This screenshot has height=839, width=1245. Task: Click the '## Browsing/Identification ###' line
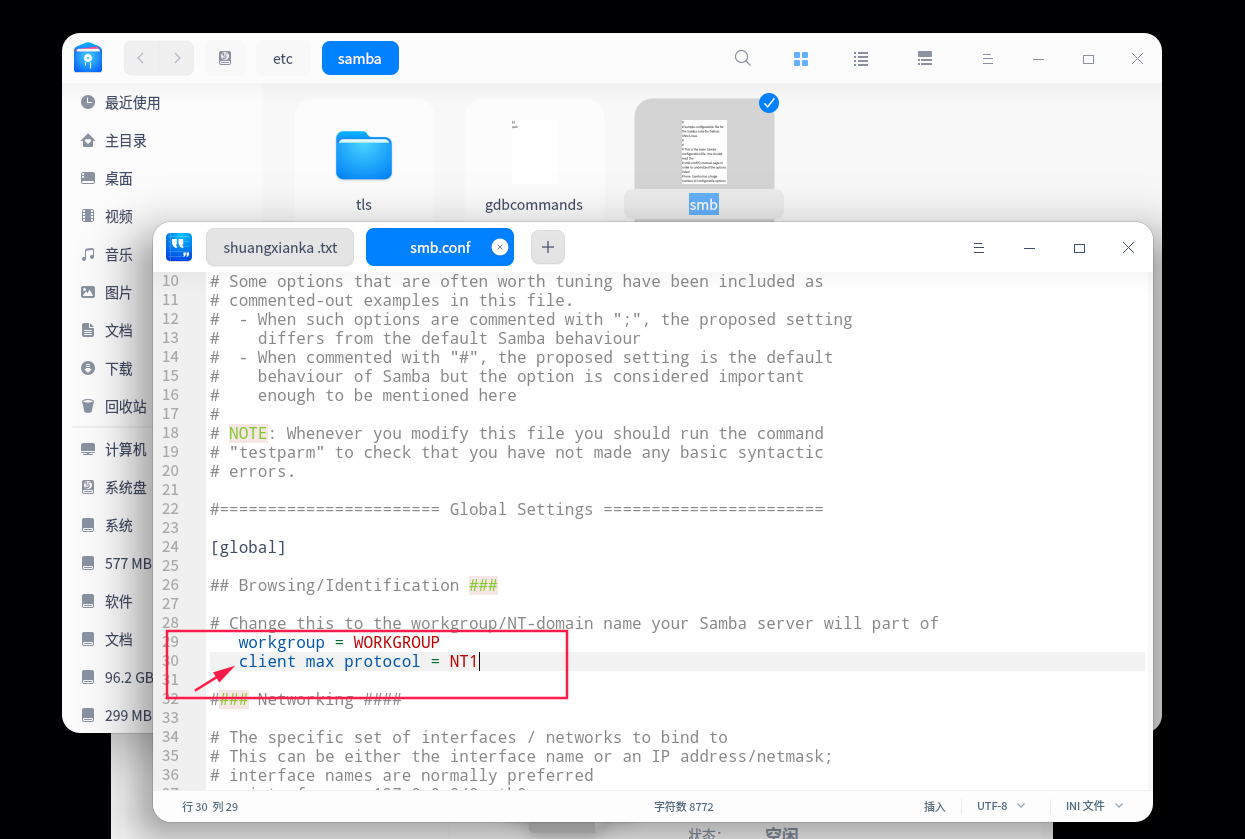354,585
